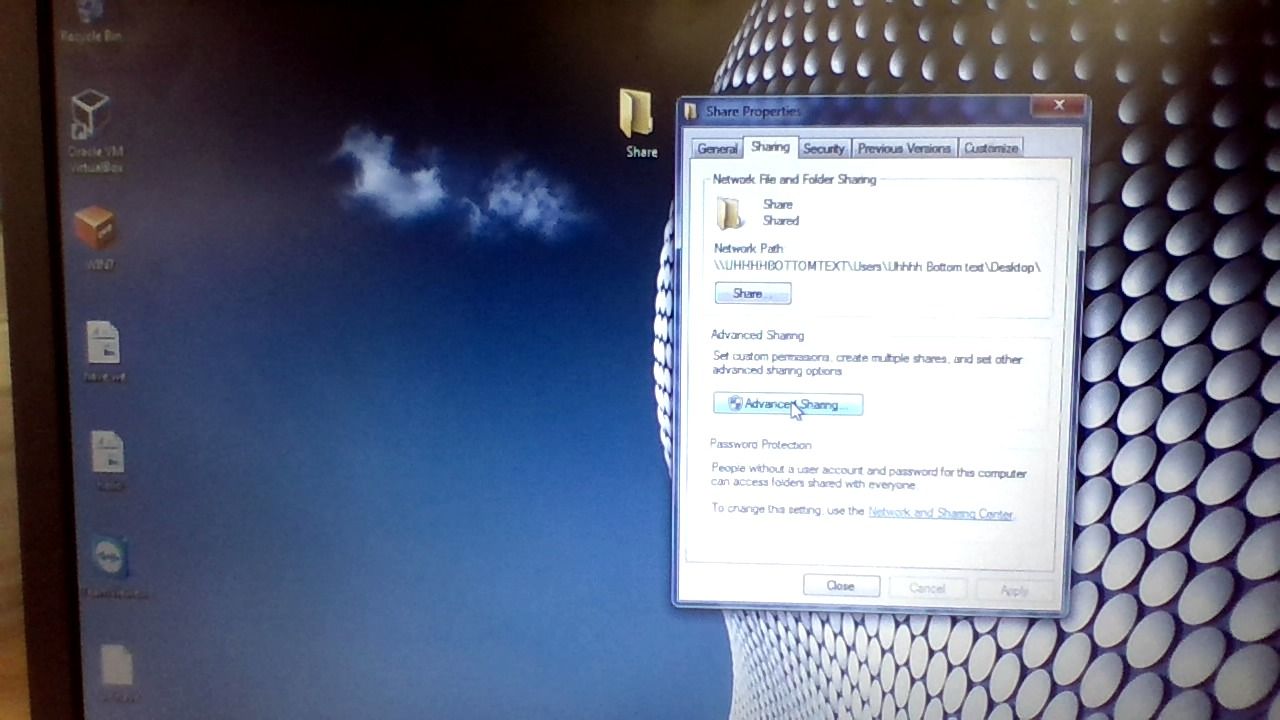Open the Customize tab
Viewport: 1280px width, 720px height.
click(991, 147)
